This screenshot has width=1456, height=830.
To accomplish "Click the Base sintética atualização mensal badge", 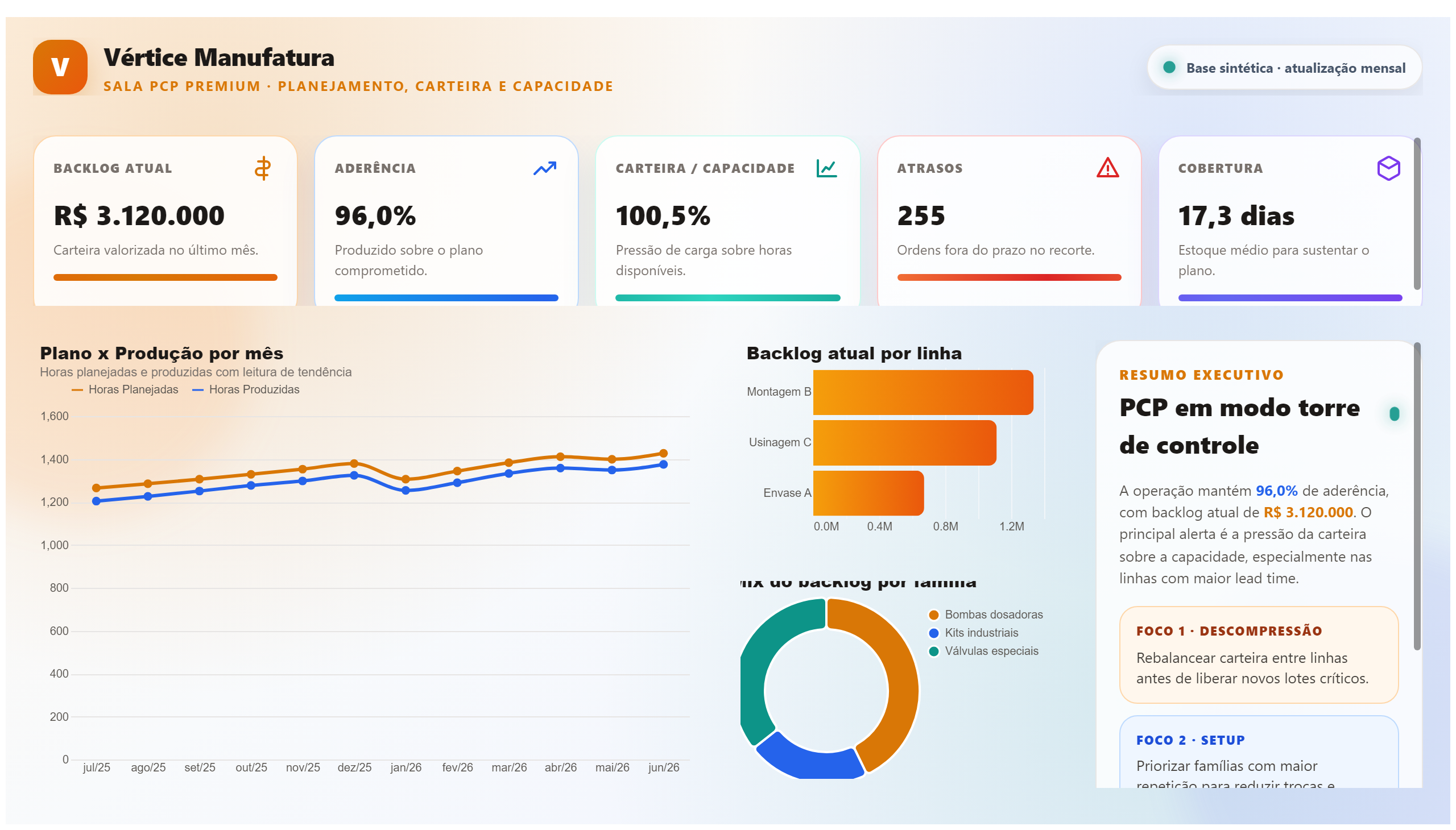I will coord(1283,68).
